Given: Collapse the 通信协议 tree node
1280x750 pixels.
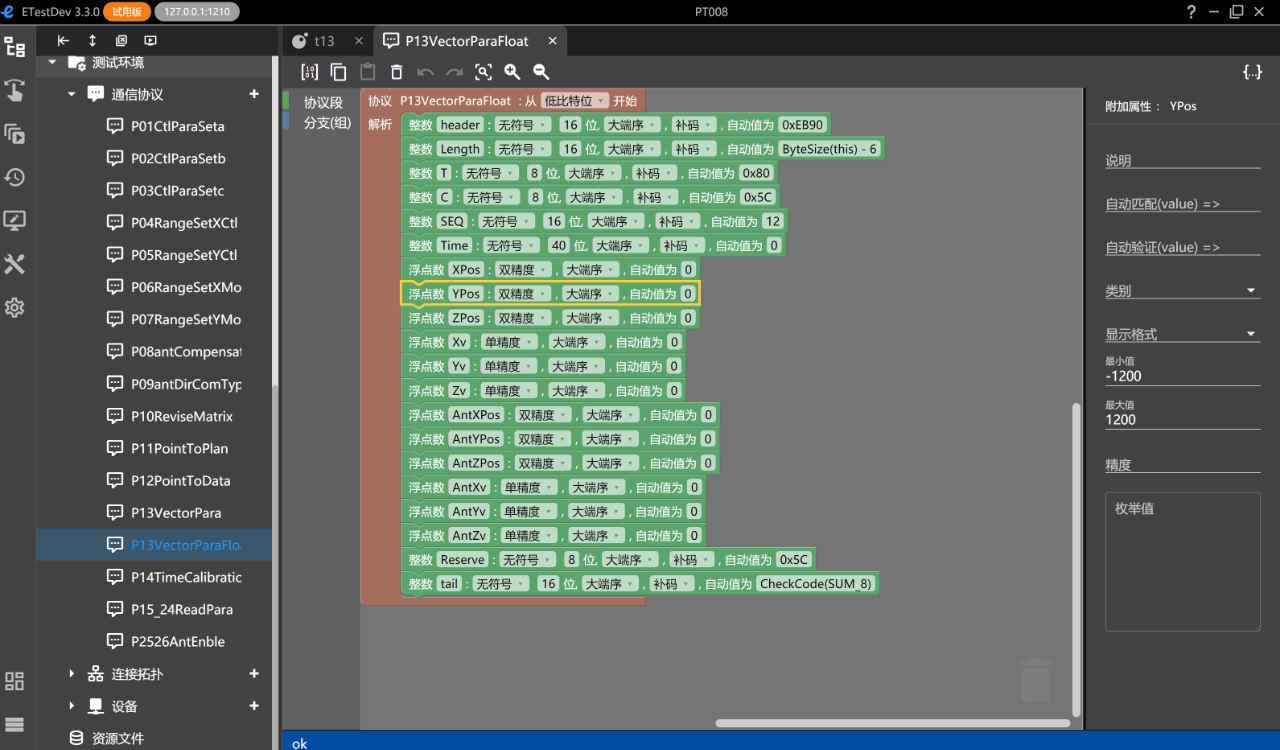Looking at the screenshot, I should click(x=71, y=94).
